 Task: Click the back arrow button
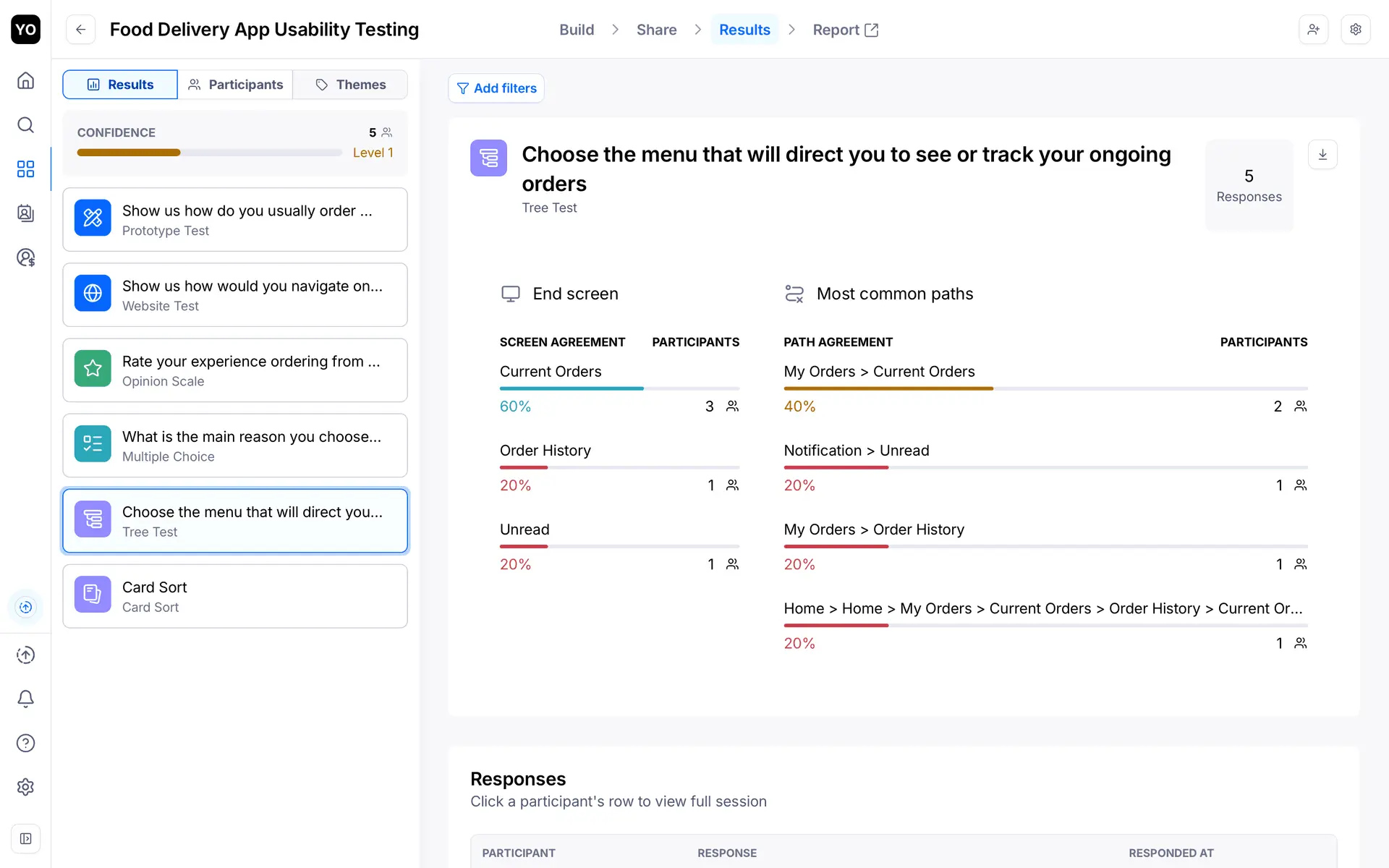(x=81, y=30)
